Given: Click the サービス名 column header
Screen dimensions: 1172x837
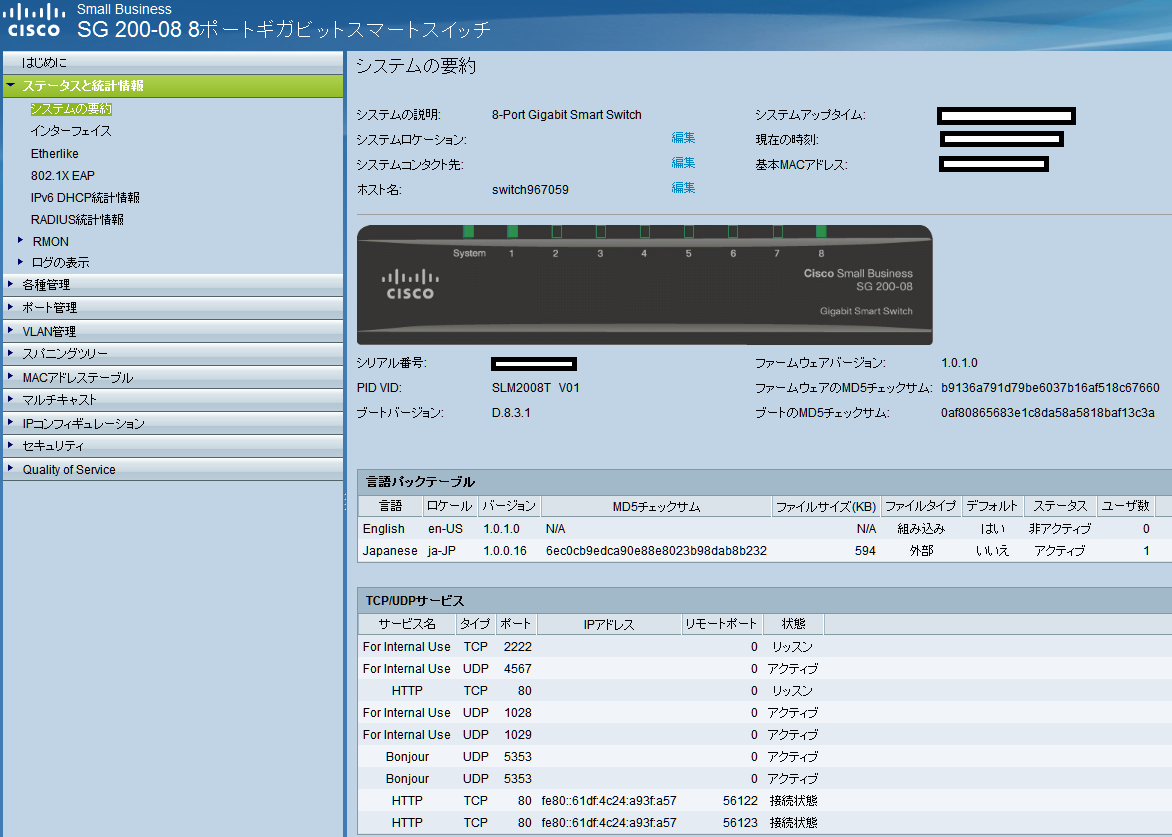Looking at the screenshot, I should (x=407, y=624).
